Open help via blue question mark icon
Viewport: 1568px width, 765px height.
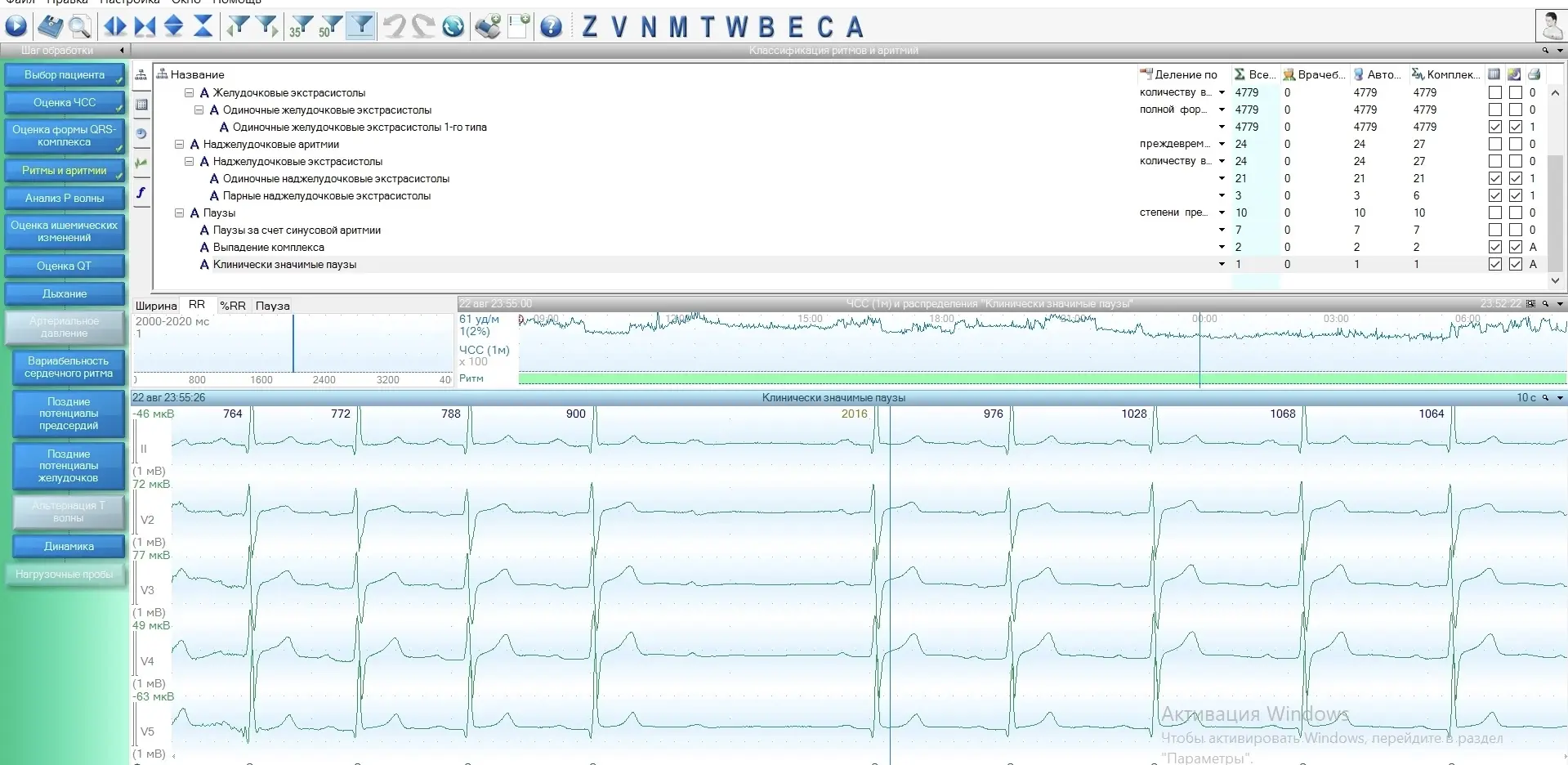(552, 27)
